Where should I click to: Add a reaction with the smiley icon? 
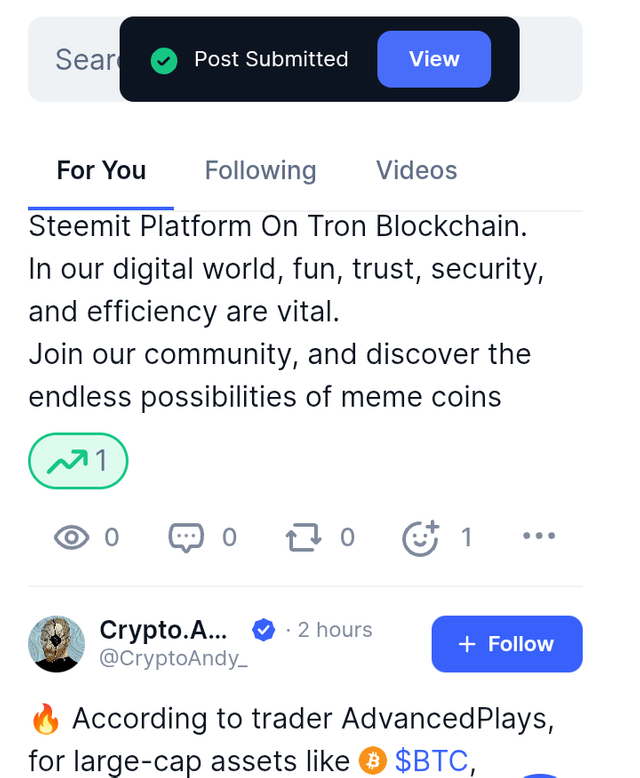(421, 538)
